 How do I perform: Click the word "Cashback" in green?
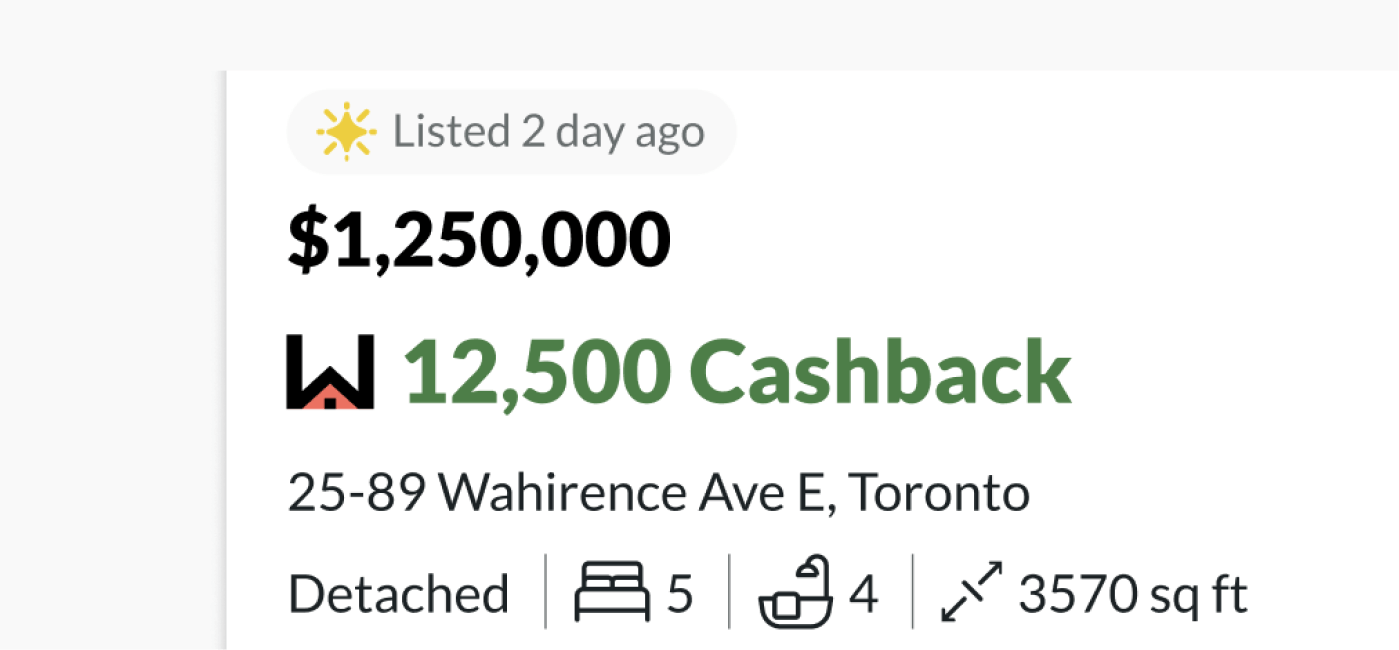[881, 372]
